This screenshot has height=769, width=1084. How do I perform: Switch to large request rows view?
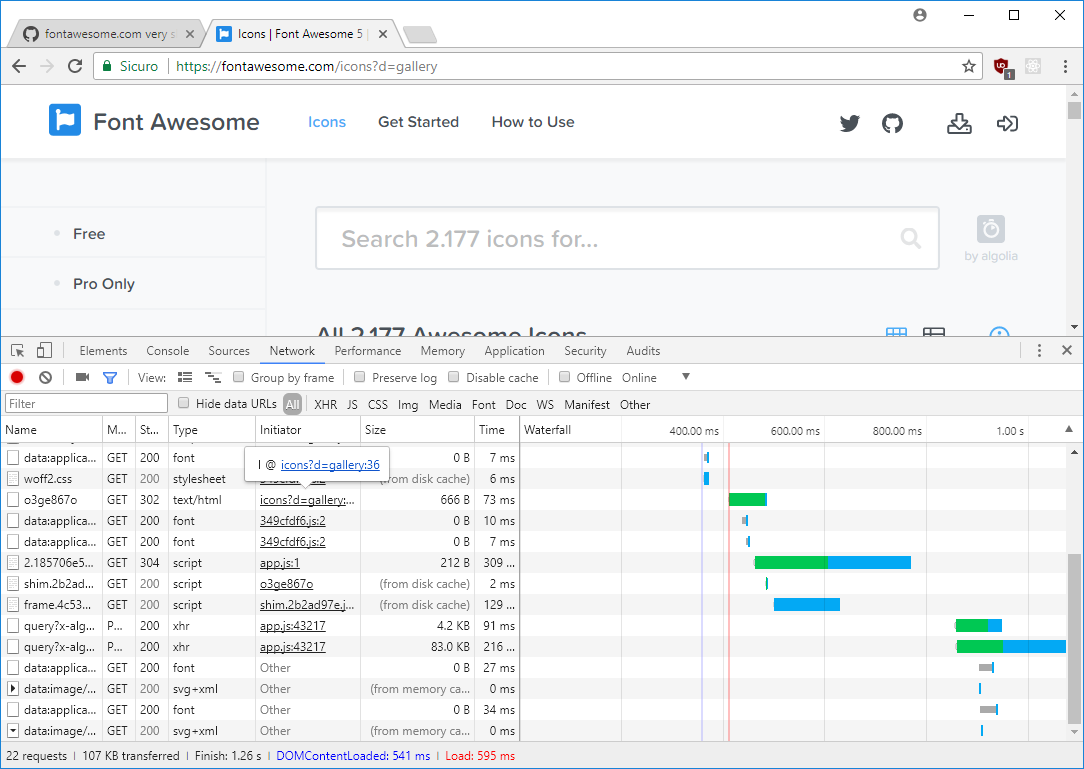pyautogui.click(x=185, y=377)
